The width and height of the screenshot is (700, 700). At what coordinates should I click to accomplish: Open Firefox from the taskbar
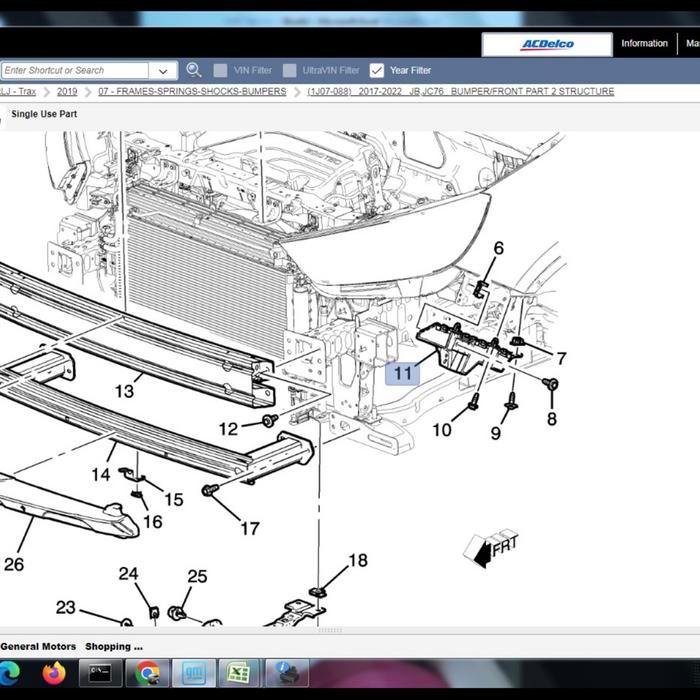tap(54, 673)
